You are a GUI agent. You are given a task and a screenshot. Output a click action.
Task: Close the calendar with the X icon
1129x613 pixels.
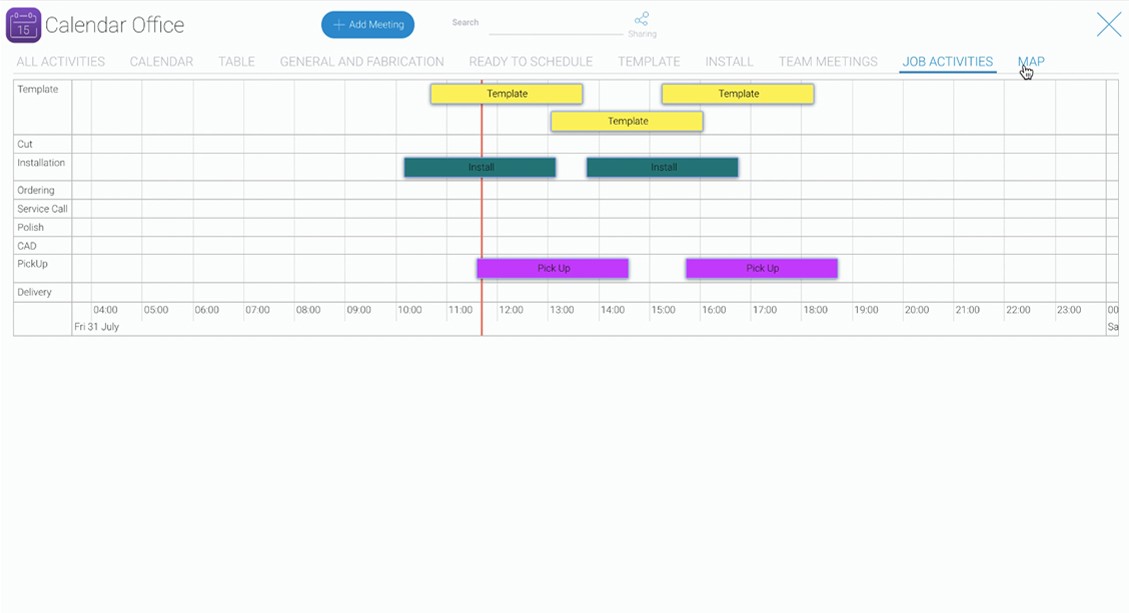[1109, 24]
